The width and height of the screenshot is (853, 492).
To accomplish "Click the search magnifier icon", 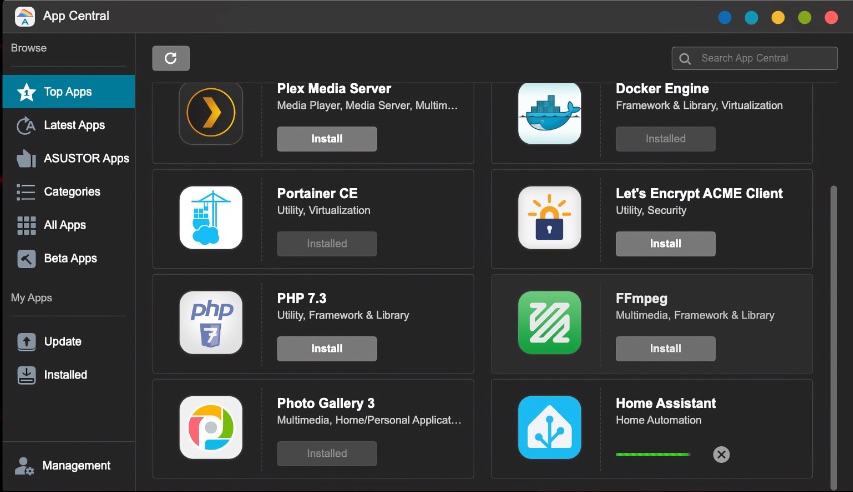I will click(685, 58).
